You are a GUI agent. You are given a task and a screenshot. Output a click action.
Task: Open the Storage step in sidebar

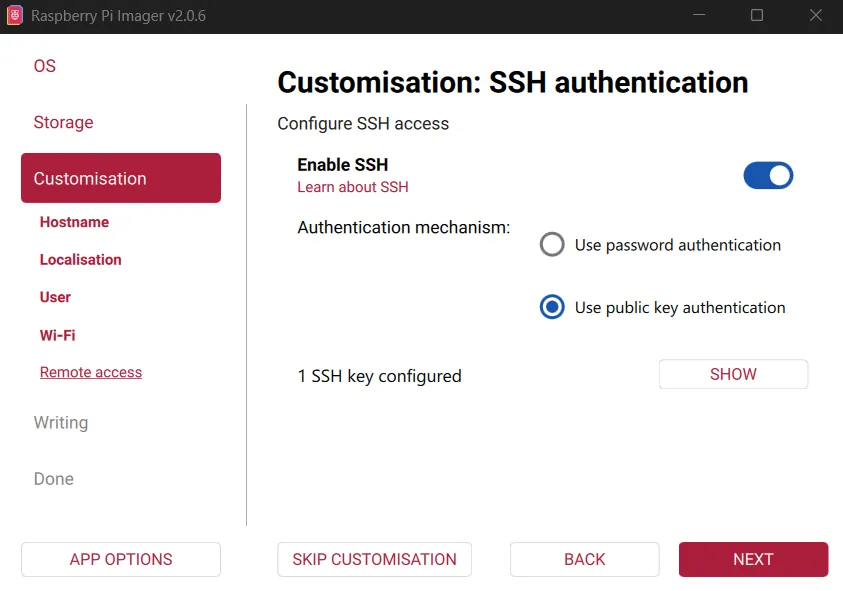pyautogui.click(x=63, y=122)
